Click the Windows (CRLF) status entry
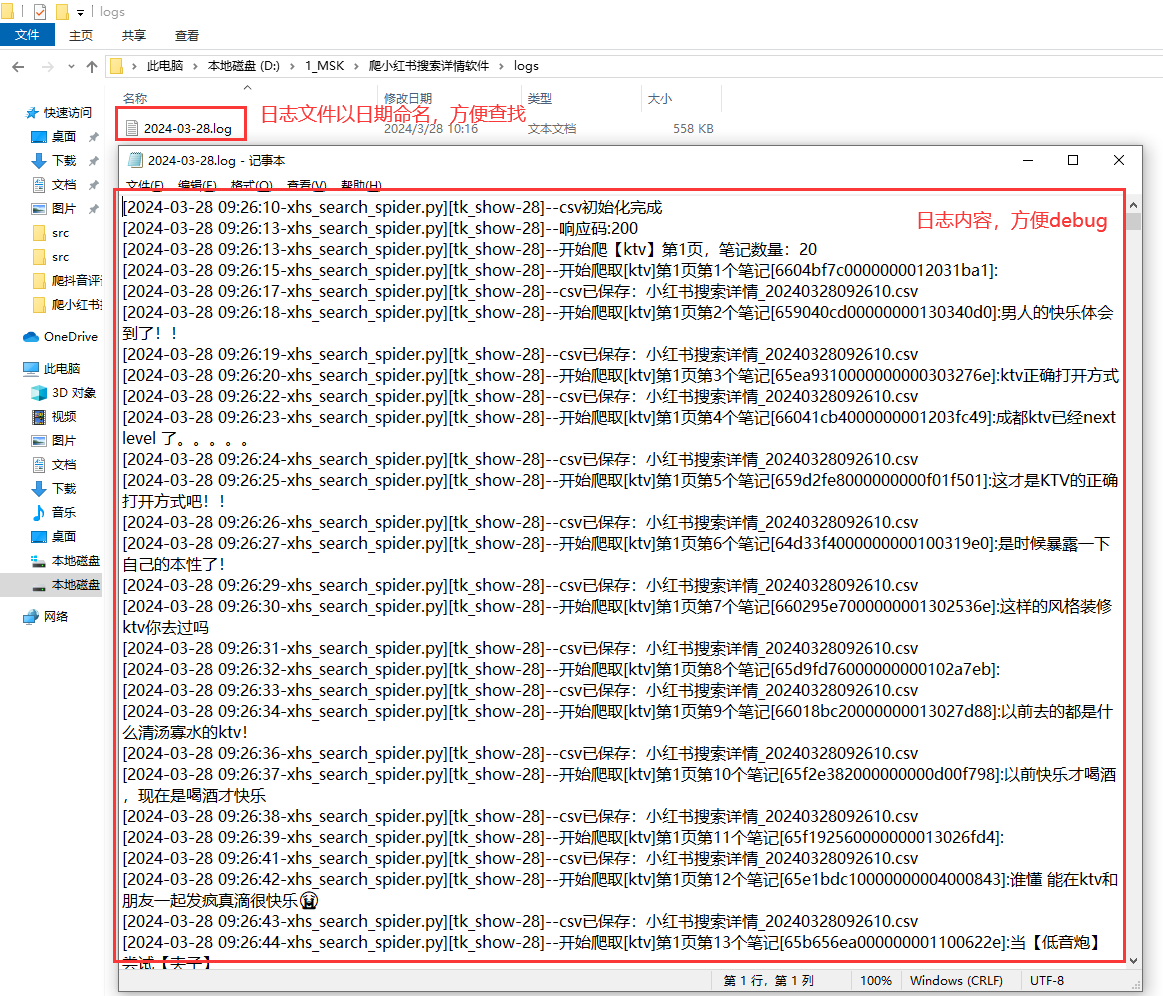This screenshot has width=1163, height=996. pyautogui.click(x=956, y=980)
